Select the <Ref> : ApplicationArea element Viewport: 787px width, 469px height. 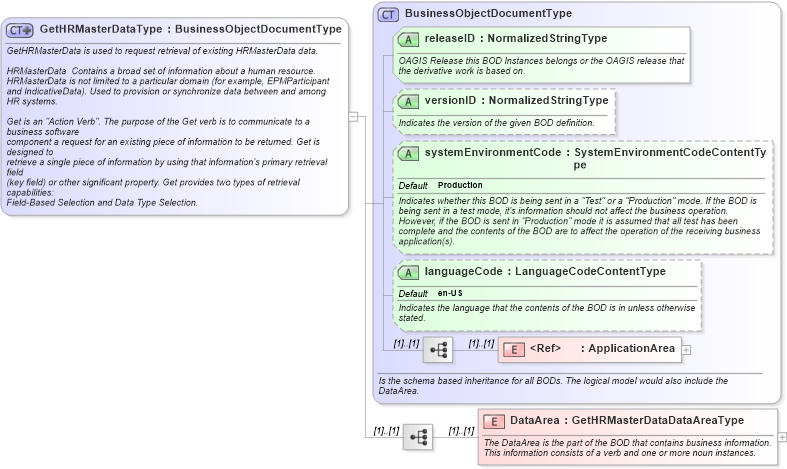coord(590,349)
